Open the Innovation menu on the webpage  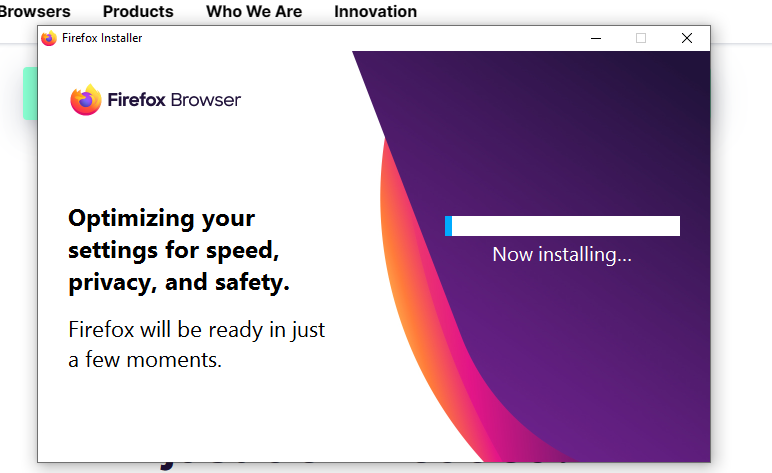(375, 11)
